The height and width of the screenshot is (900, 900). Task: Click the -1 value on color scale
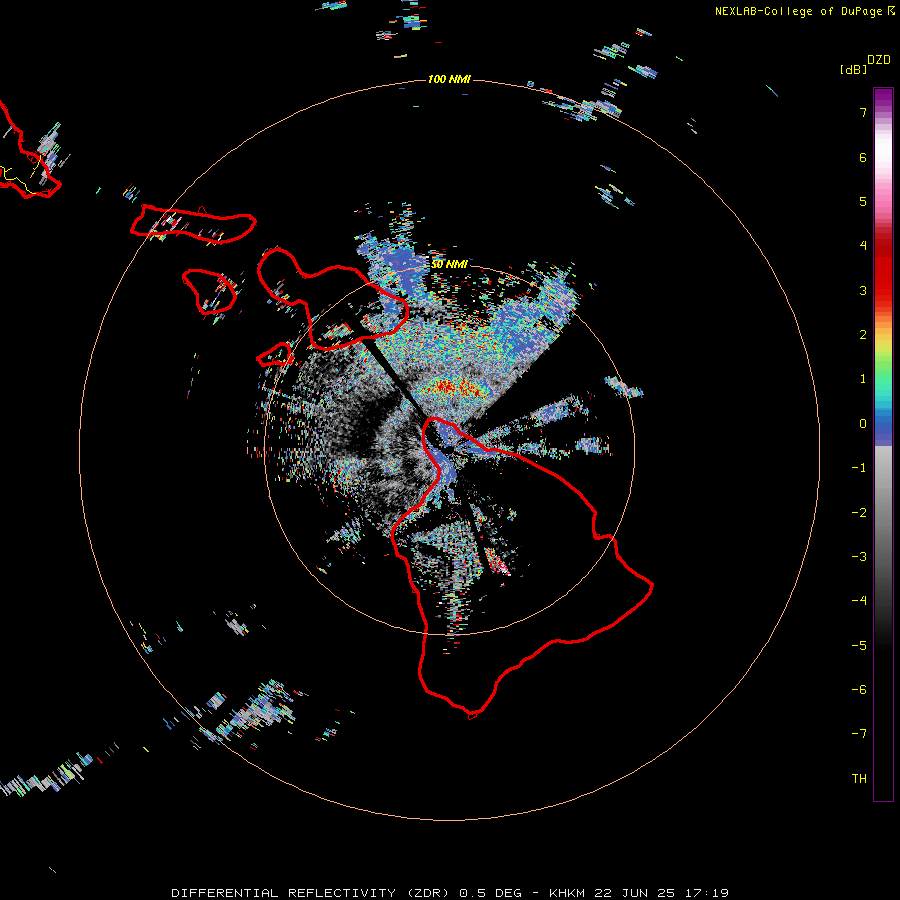[x=859, y=468]
